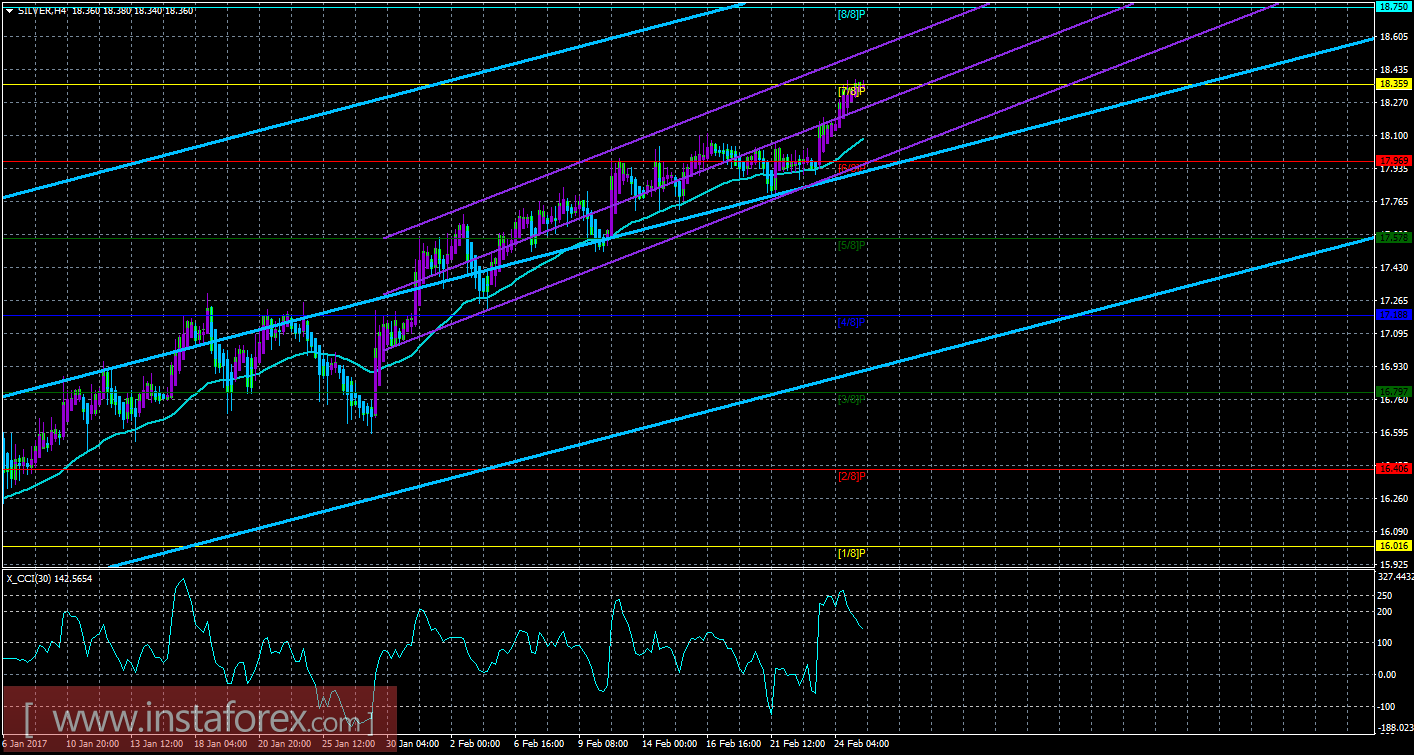Click the 17.765 price axis value
The width and height of the screenshot is (1414, 755).
1393,202
